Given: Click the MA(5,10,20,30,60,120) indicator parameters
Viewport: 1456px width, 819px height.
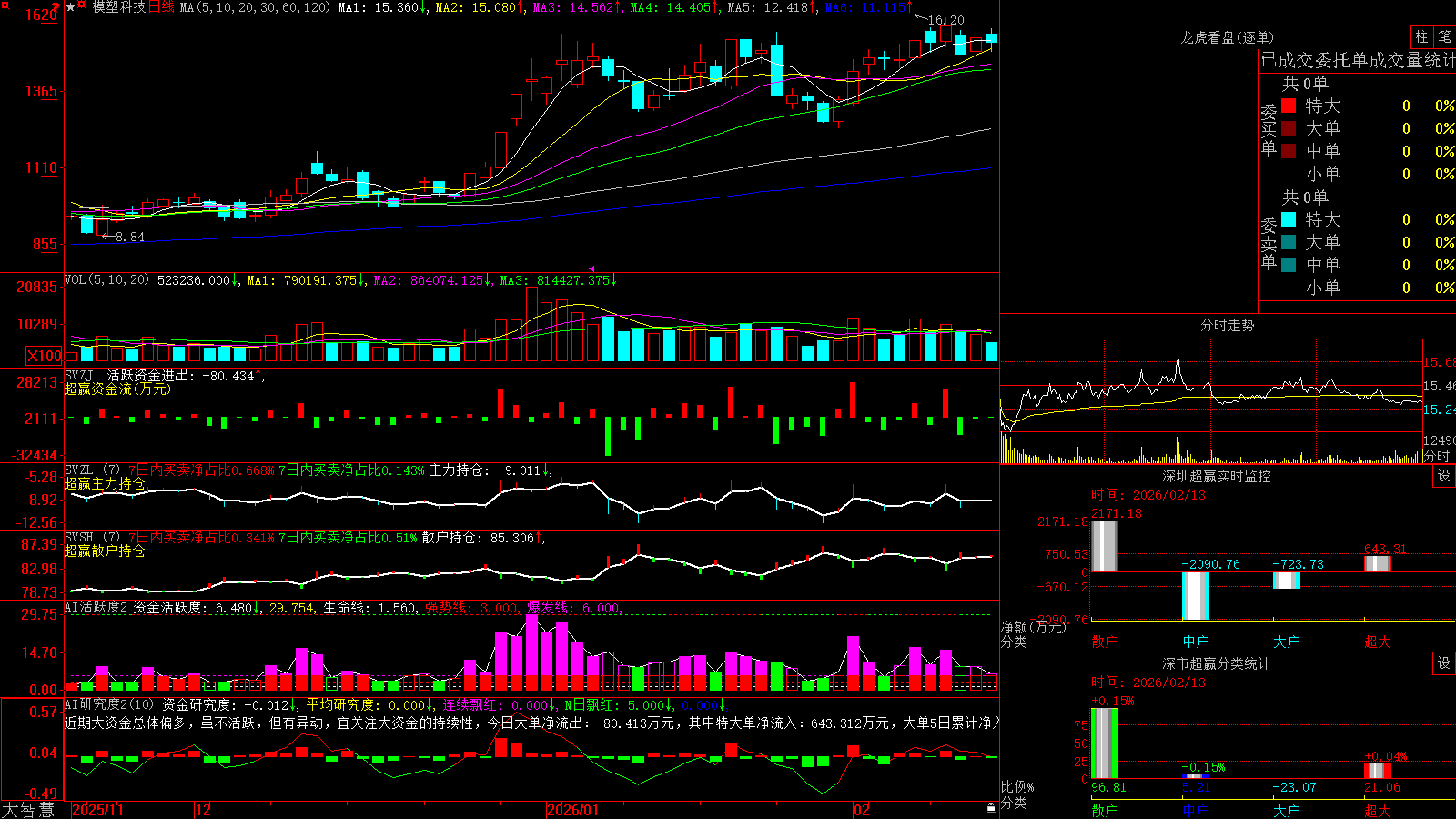Looking at the screenshot, I should 255,7.
